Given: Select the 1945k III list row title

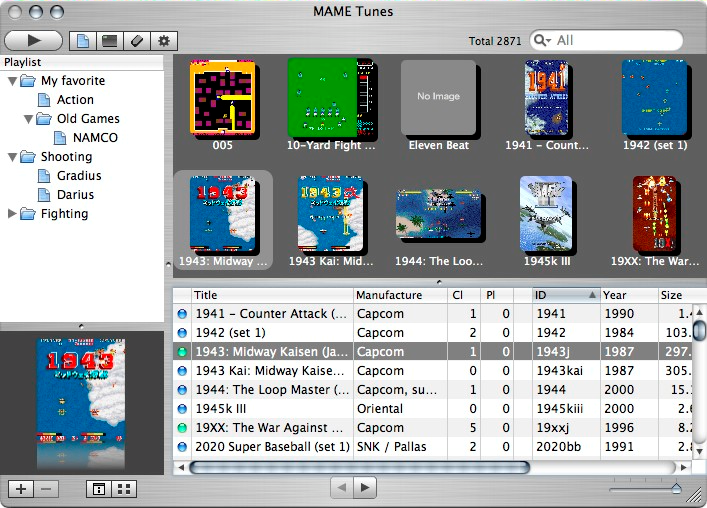Looking at the screenshot, I should 220,409.
